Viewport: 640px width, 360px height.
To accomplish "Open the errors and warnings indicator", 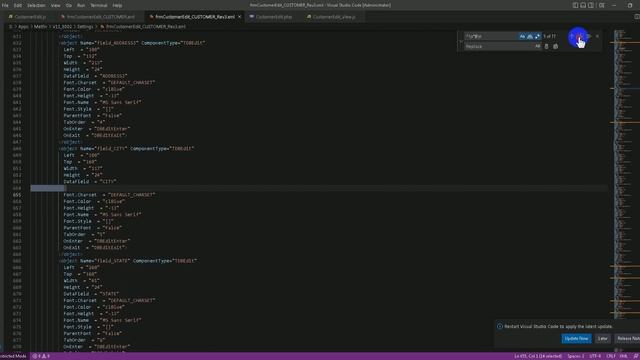I will click(41, 356).
